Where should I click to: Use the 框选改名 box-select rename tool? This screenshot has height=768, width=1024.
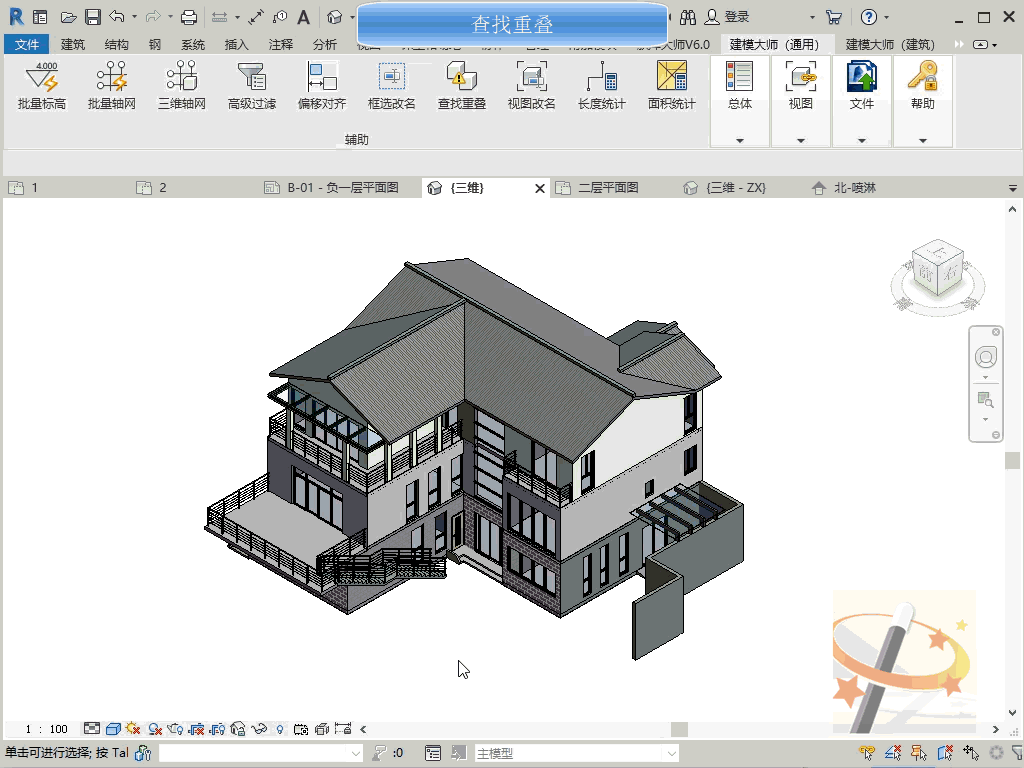[x=392, y=86]
